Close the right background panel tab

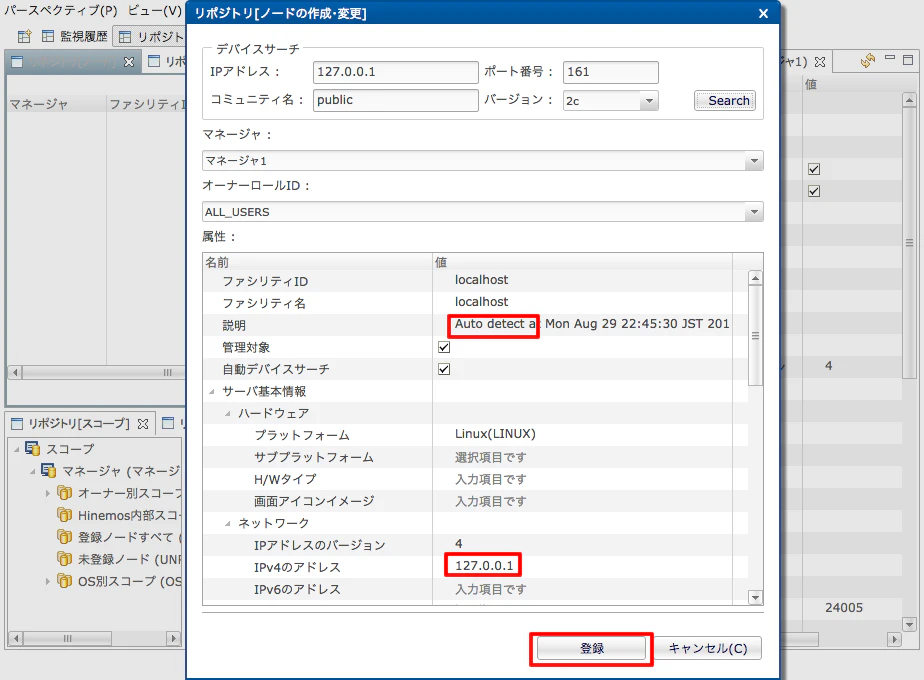(x=820, y=62)
